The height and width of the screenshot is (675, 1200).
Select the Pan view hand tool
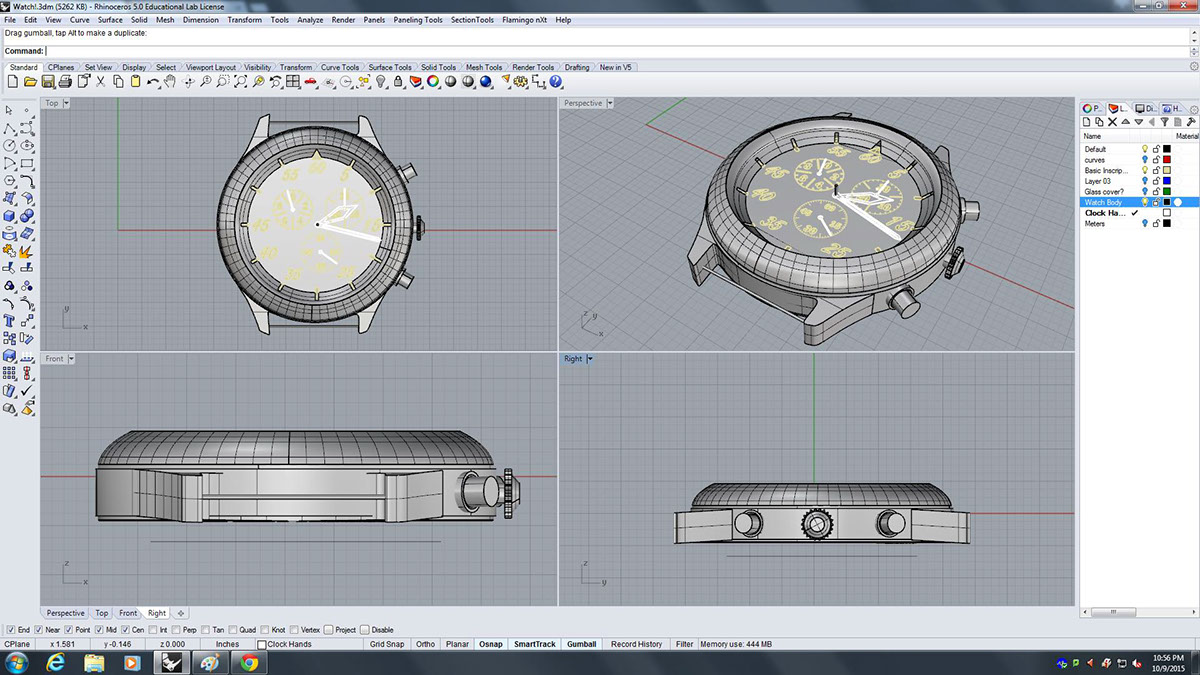pyautogui.click(x=170, y=81)
